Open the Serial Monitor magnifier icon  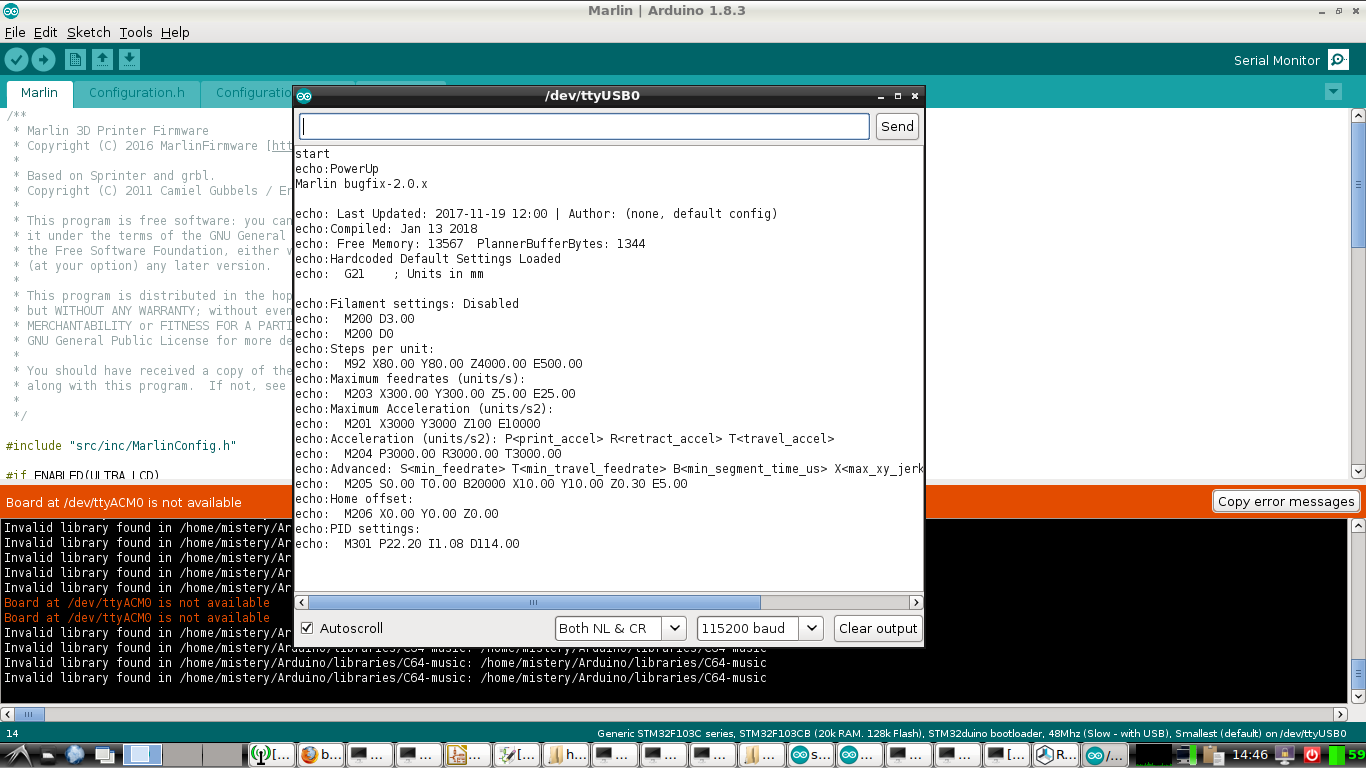(x=1338, y=60)
